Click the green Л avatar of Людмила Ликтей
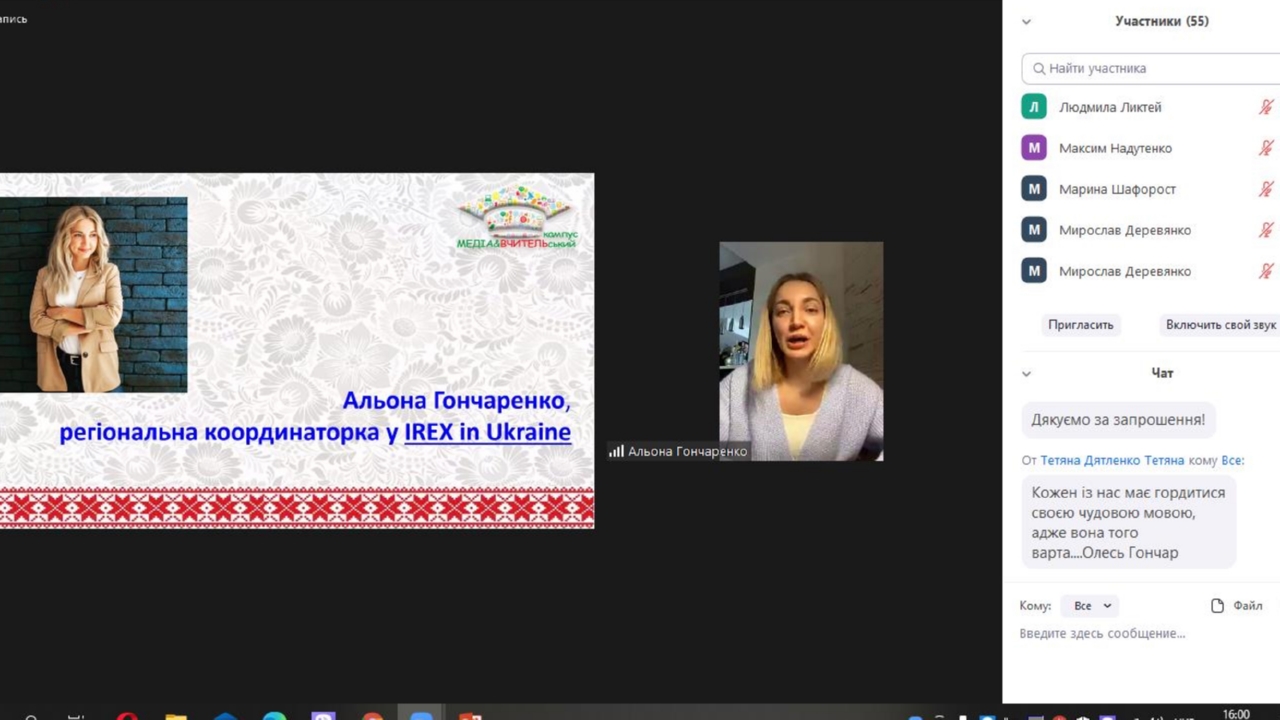The height and width of the screenshot is (720, 1280). [x=1034, y=107]
